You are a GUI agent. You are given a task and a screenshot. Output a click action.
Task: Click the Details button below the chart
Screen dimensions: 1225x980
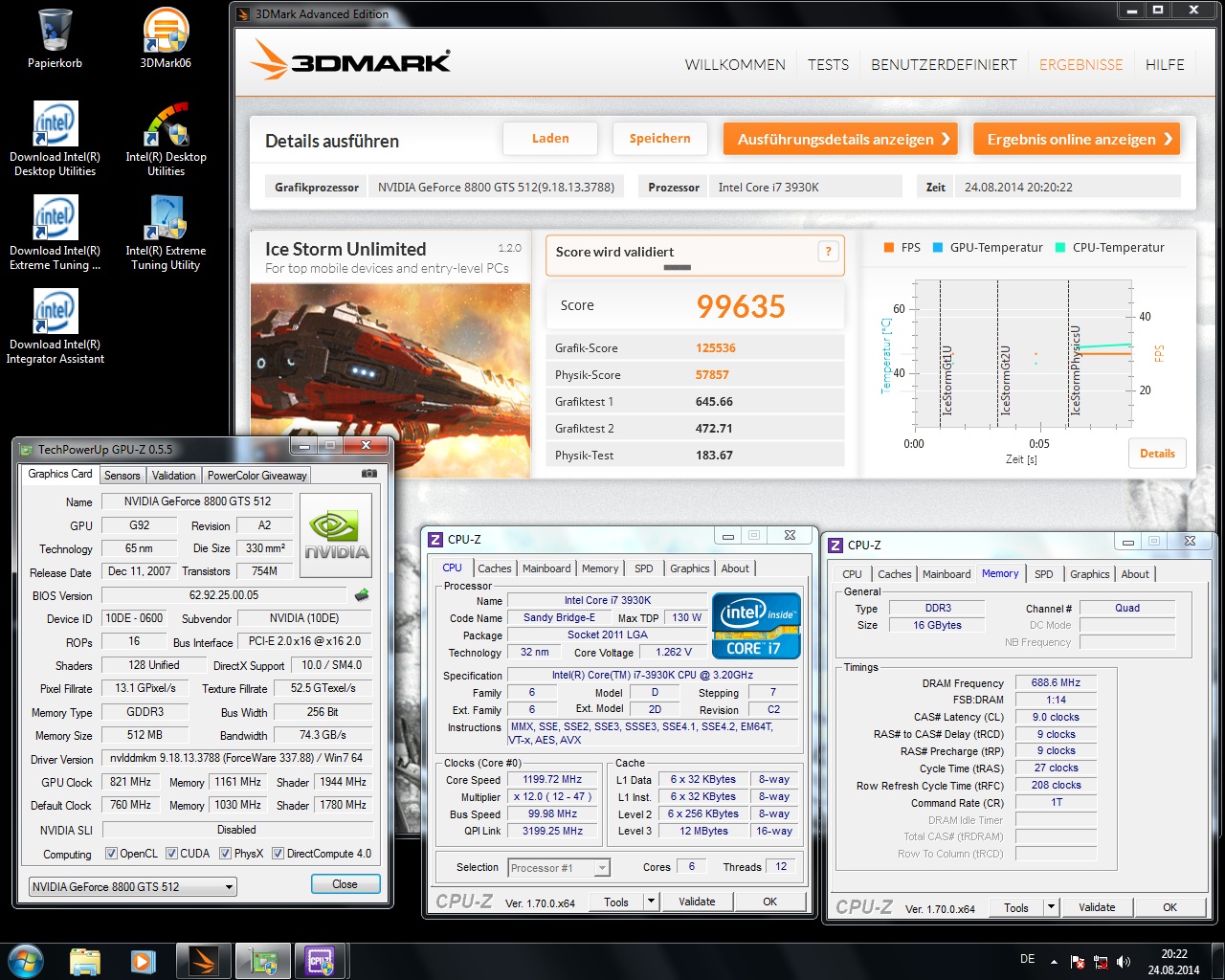(1157, 454)
